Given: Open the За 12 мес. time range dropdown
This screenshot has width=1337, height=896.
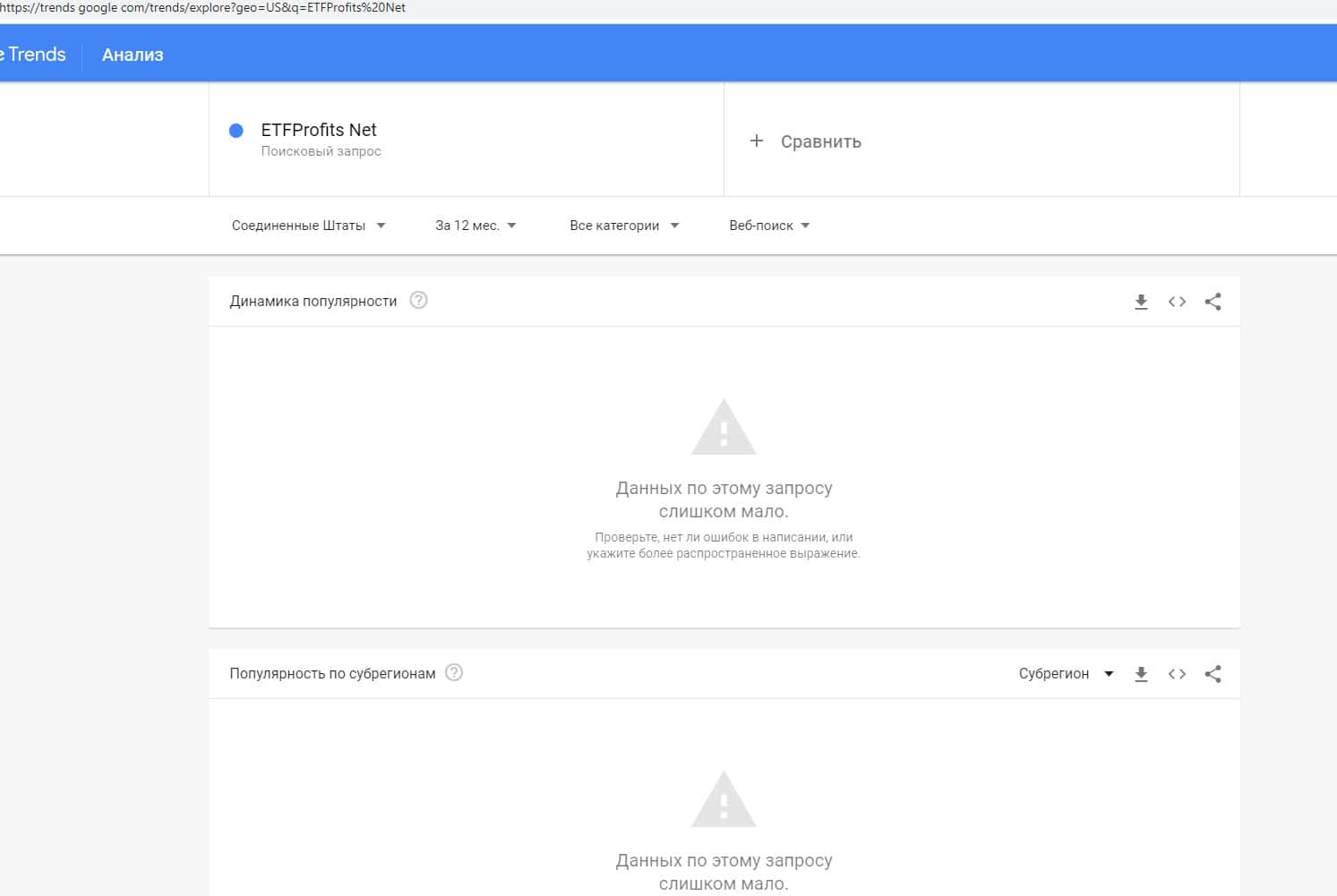Looking at the screenshot, I should [x=476, y=226].
